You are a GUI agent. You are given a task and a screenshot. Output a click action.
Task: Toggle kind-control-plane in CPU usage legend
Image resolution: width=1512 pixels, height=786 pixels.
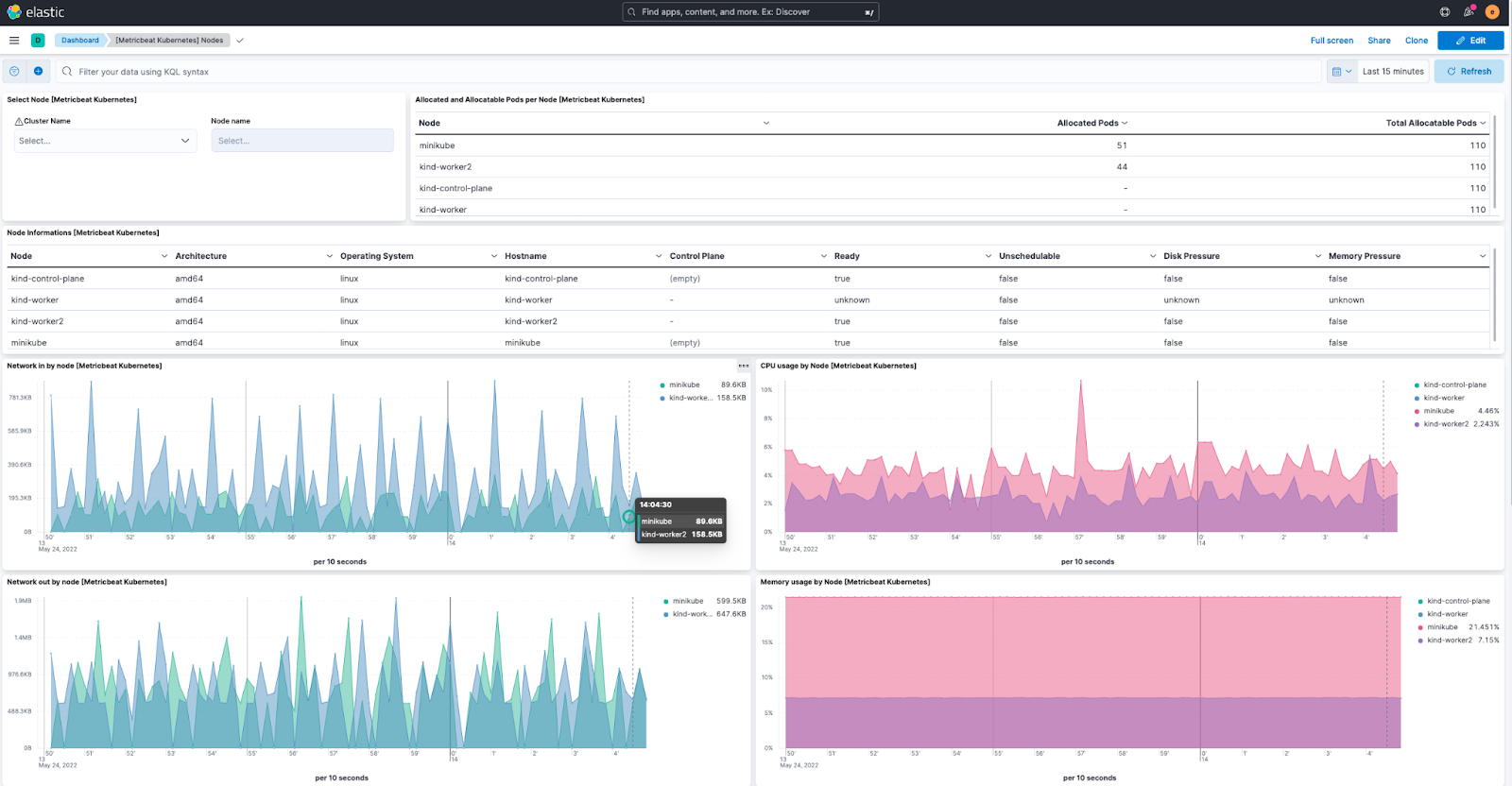tap(1455, 385)
